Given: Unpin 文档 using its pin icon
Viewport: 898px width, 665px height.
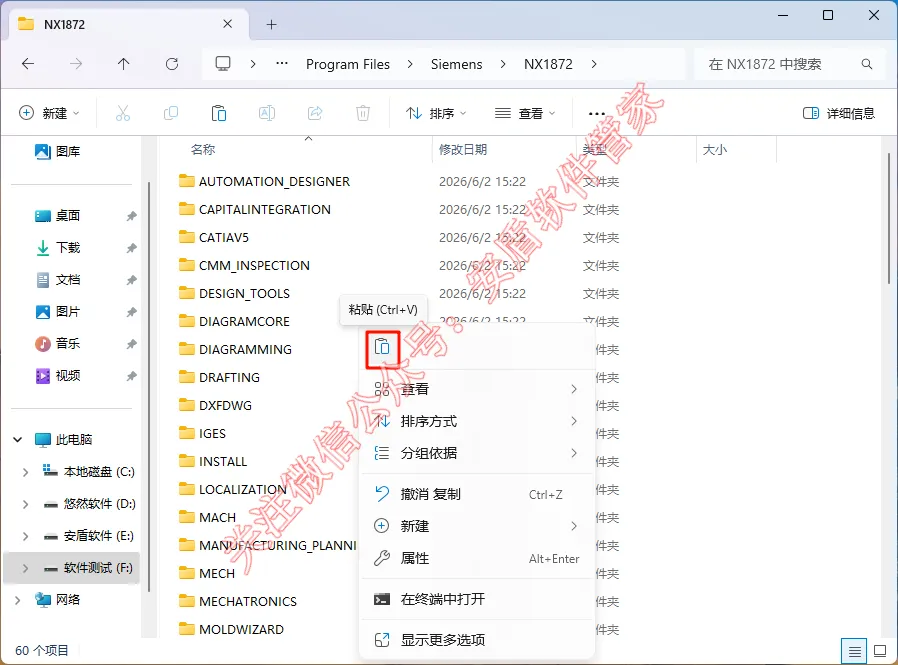Looking at the screenshot, I should tap(132, 280).
